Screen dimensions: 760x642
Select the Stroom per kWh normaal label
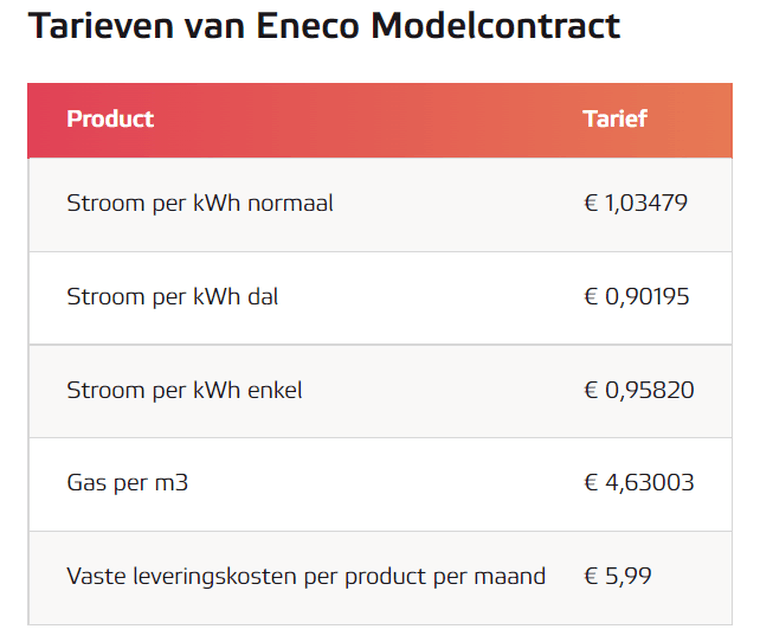pyautogui.click(x=200, y=204)
